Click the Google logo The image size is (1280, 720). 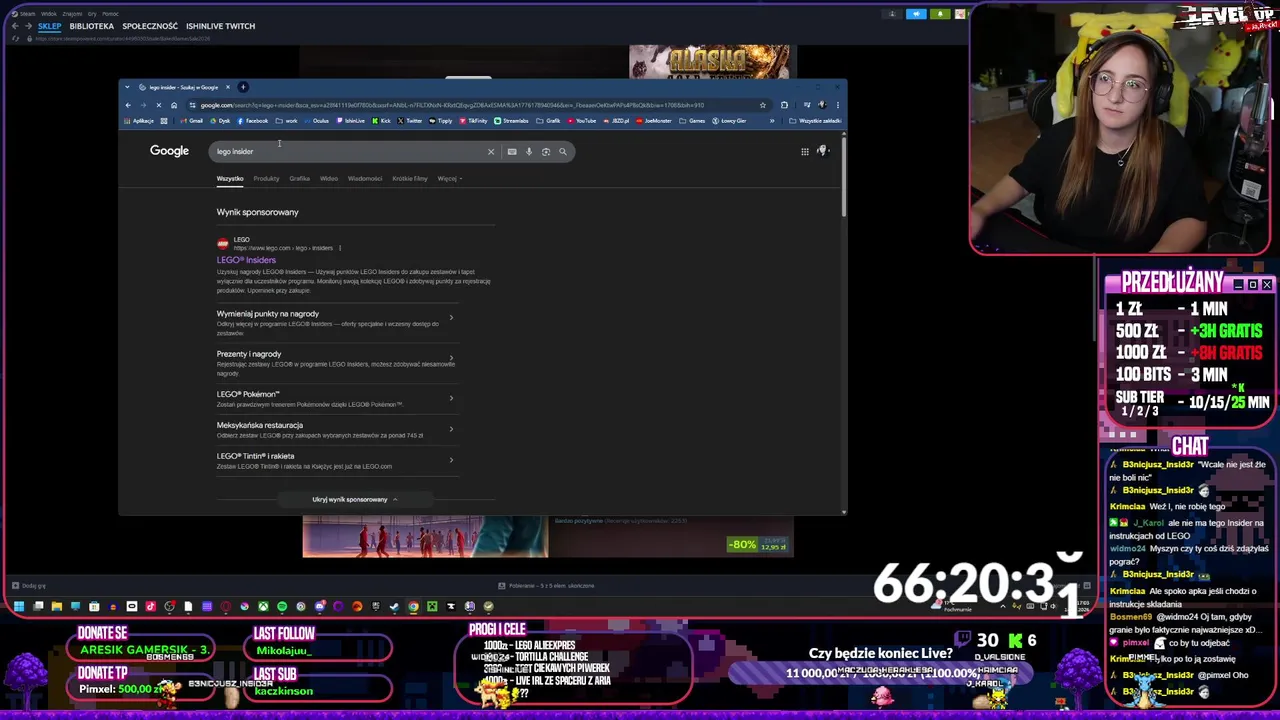(x=169, y=151)
